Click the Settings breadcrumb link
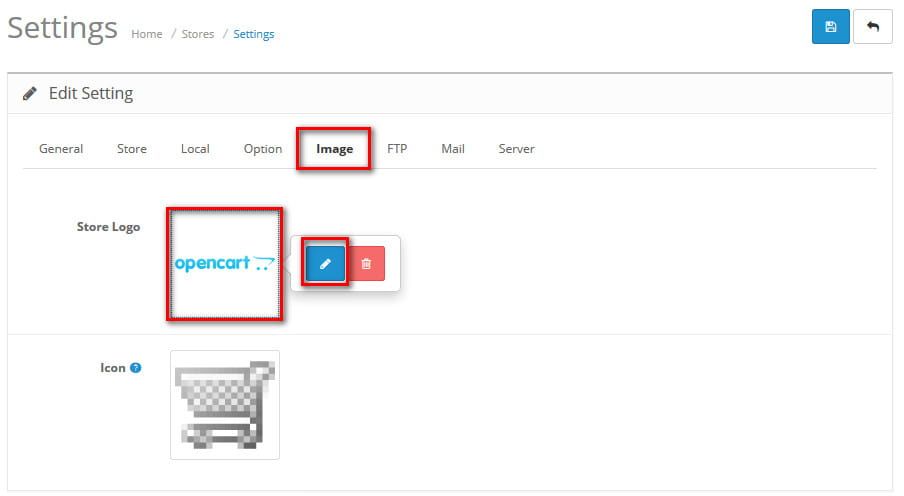 [x=254, y=34]
